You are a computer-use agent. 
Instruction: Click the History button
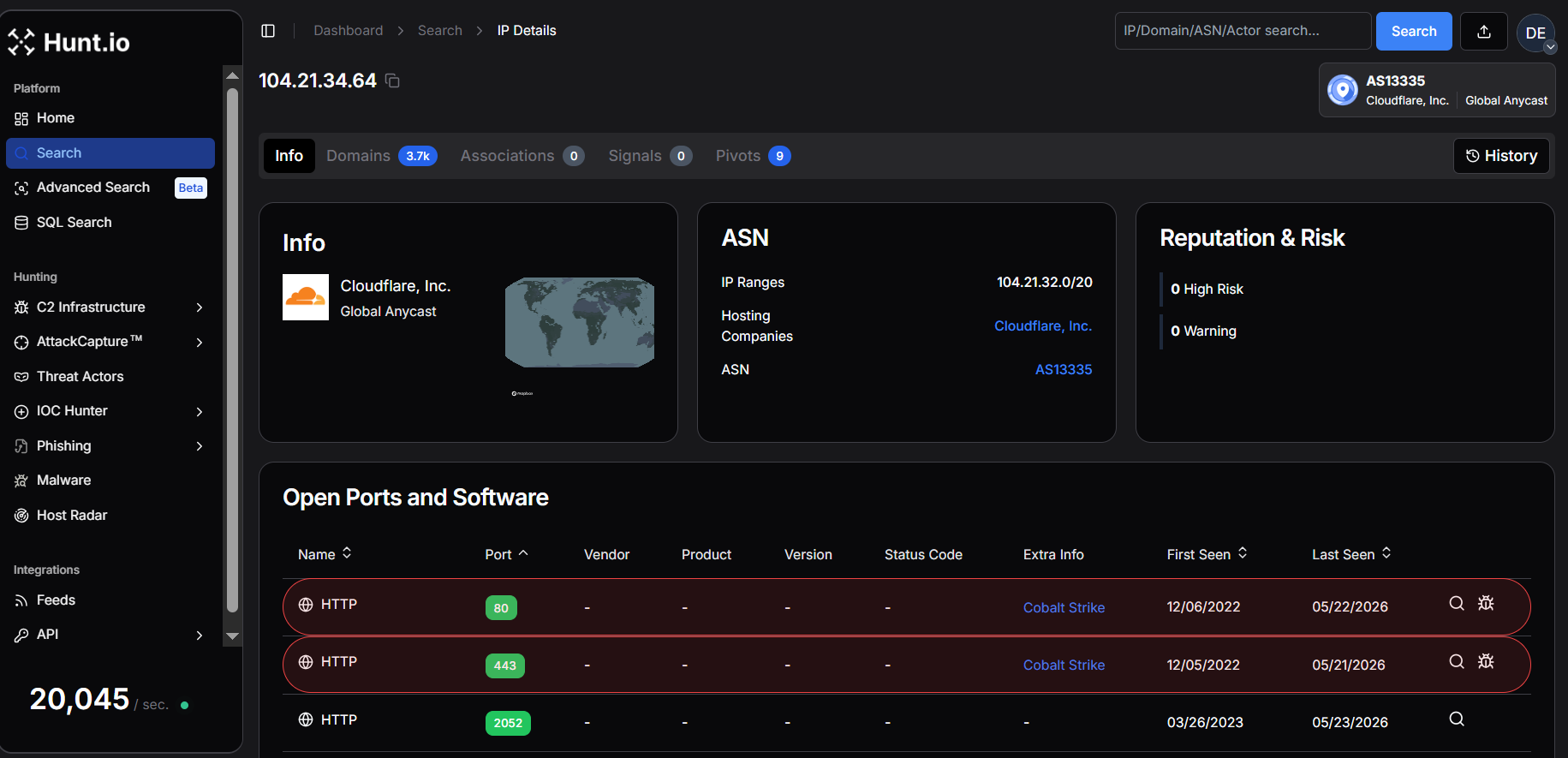tap(1501, 156)
